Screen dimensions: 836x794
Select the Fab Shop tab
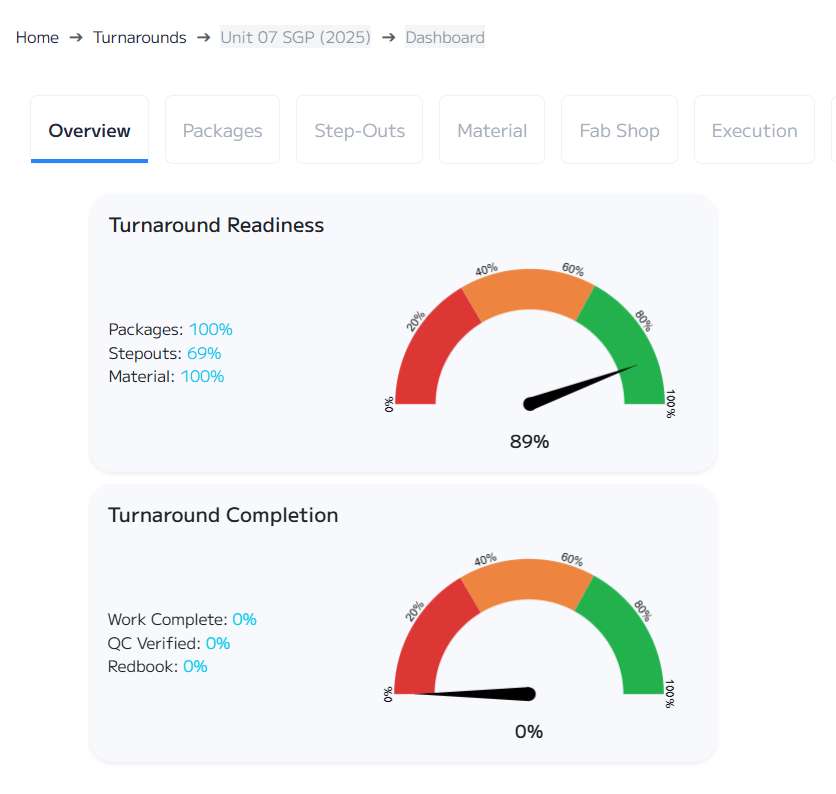[x=619, y=130]
